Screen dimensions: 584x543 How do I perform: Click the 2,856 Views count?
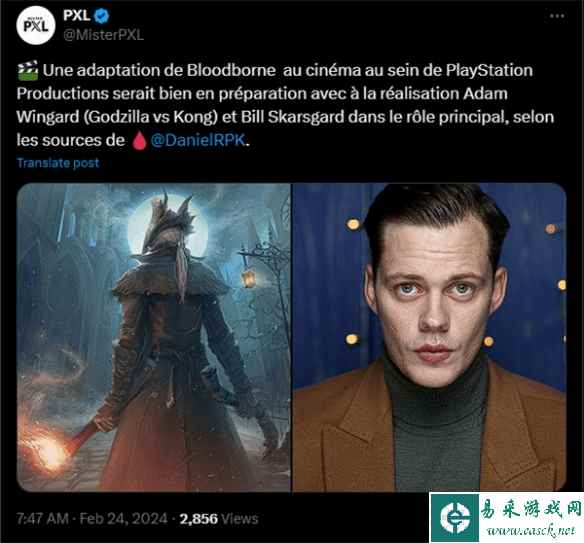tap(219, 518)
